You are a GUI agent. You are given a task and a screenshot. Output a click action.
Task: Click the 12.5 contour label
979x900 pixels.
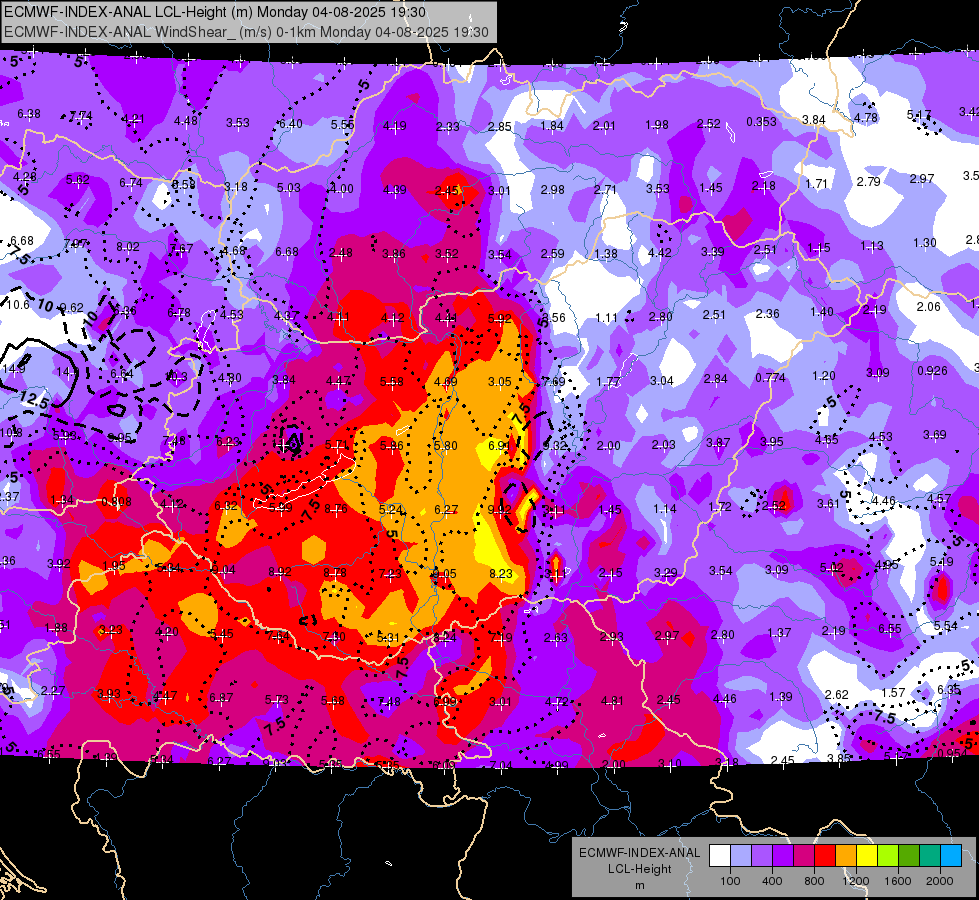(34, 400)
